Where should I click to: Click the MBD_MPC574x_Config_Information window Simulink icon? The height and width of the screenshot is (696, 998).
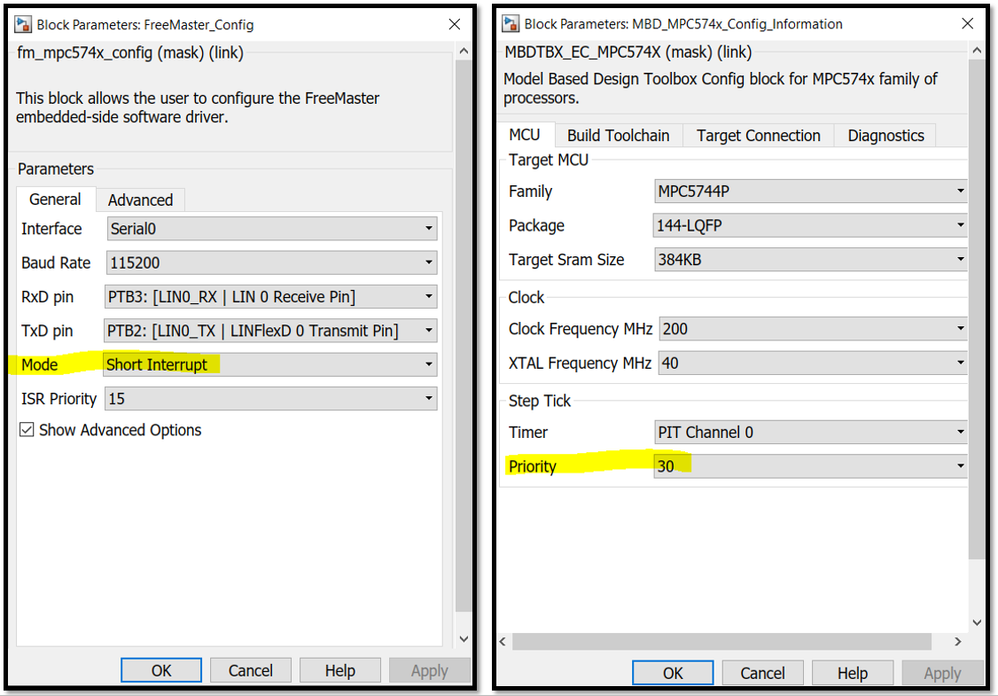[x=510, y=24]
